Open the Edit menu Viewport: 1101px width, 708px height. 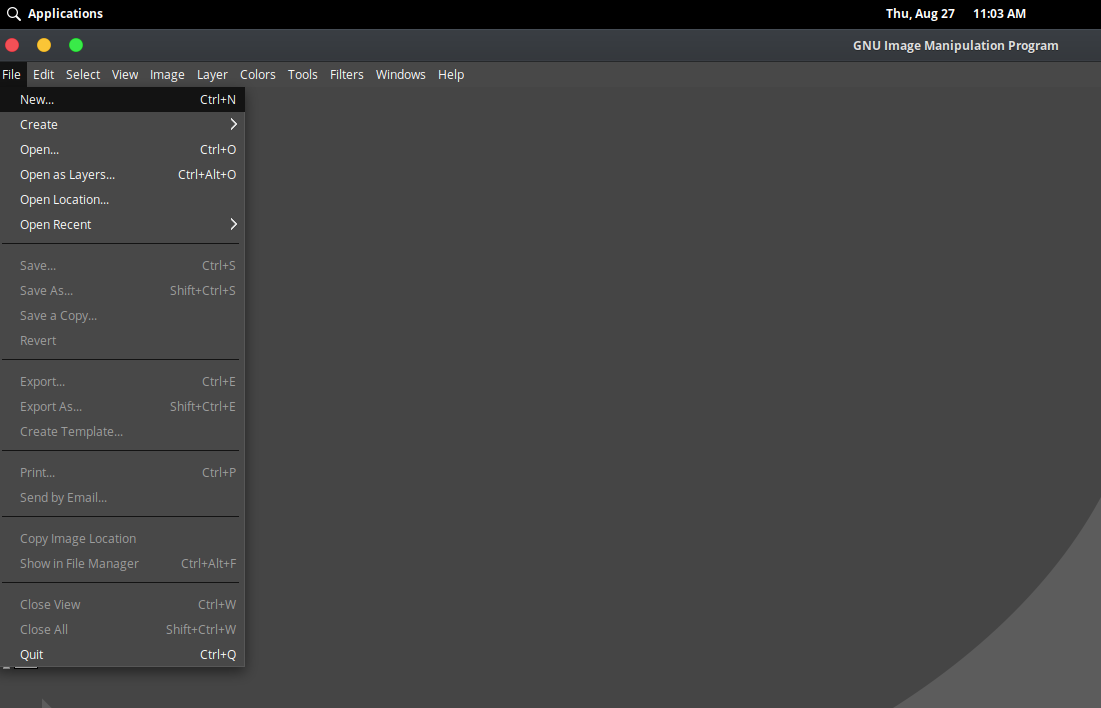coord(44,74)
